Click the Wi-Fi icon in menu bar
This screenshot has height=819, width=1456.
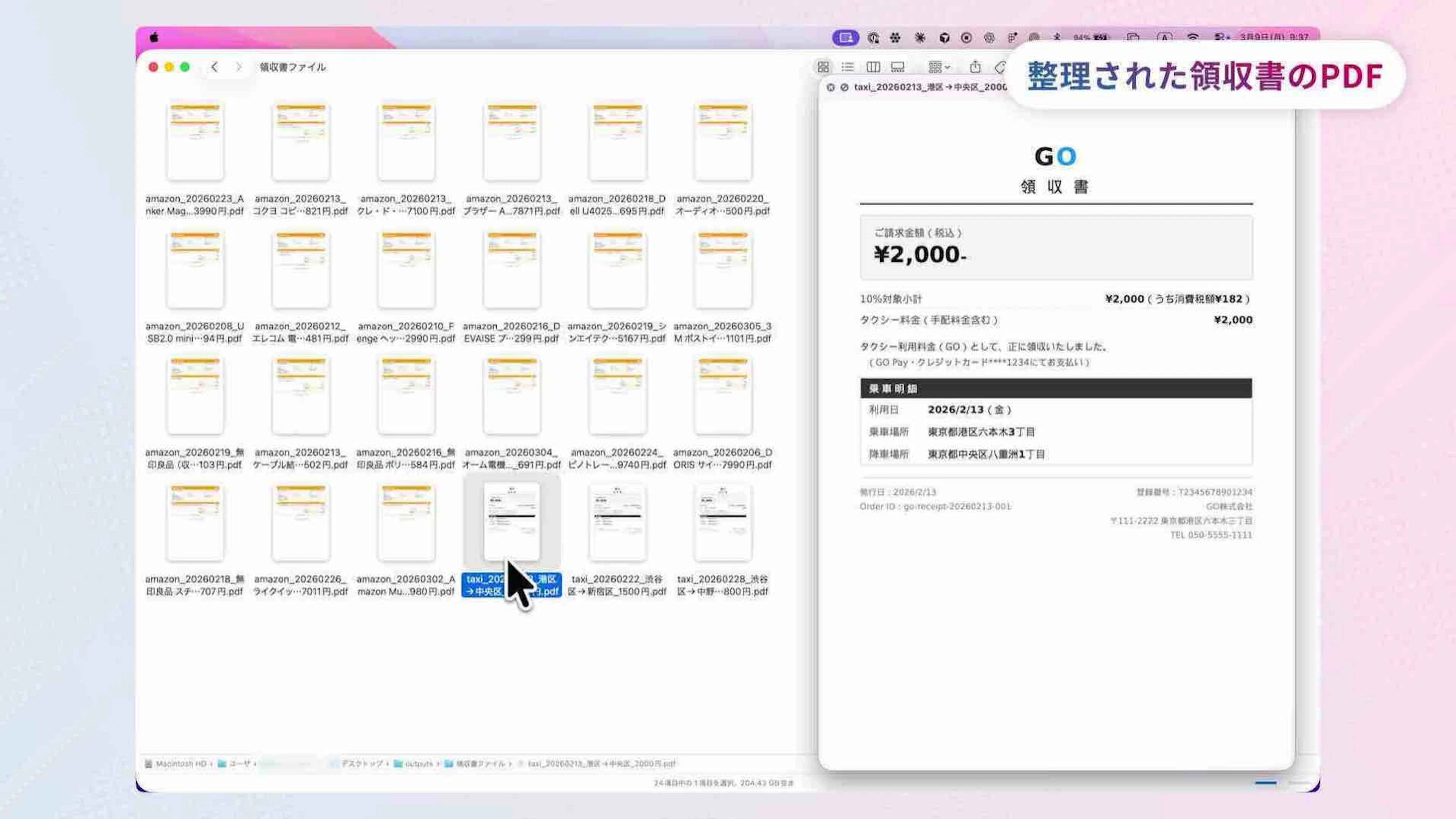(x=1192, y=37)
